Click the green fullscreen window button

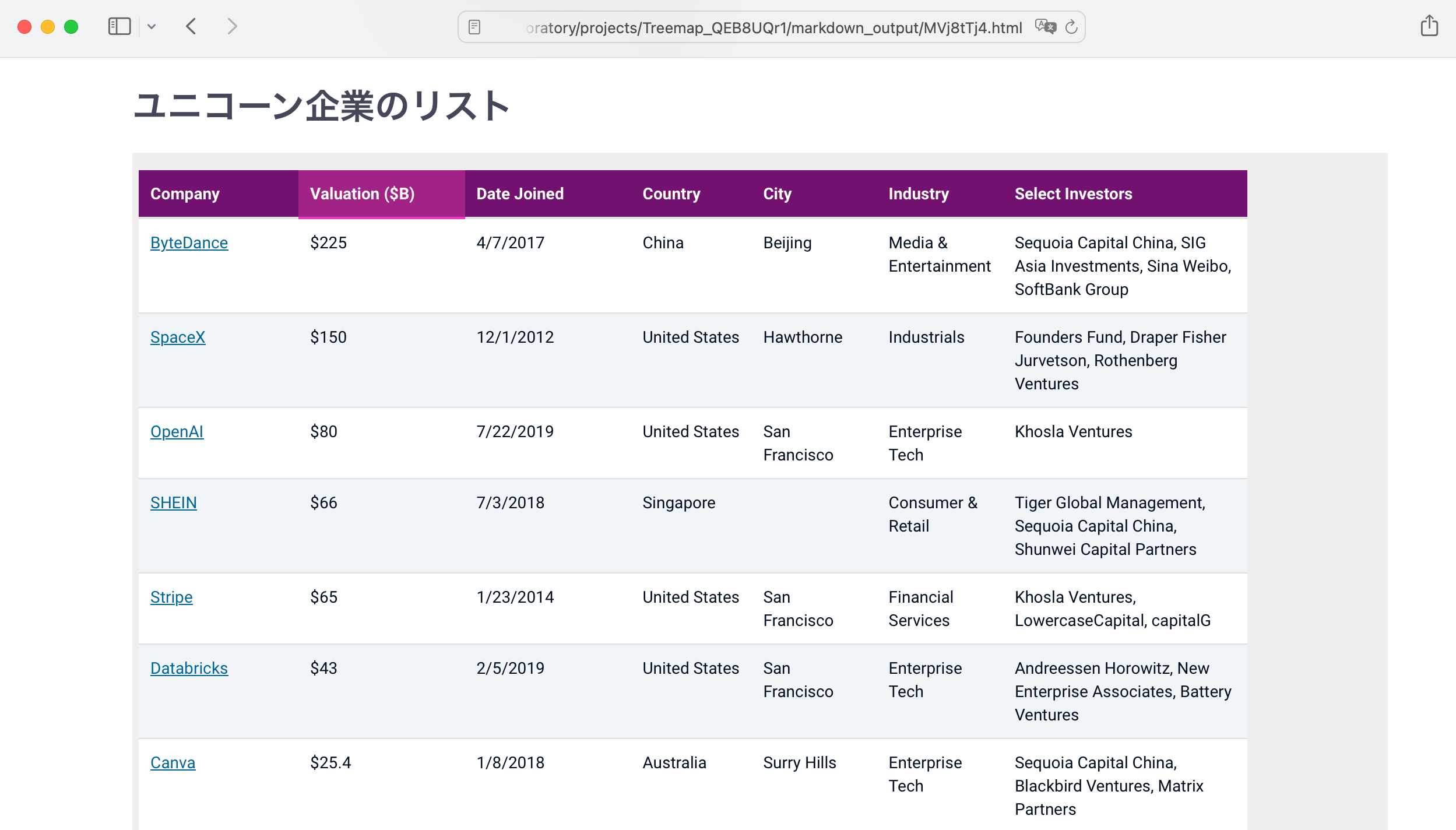71,27
